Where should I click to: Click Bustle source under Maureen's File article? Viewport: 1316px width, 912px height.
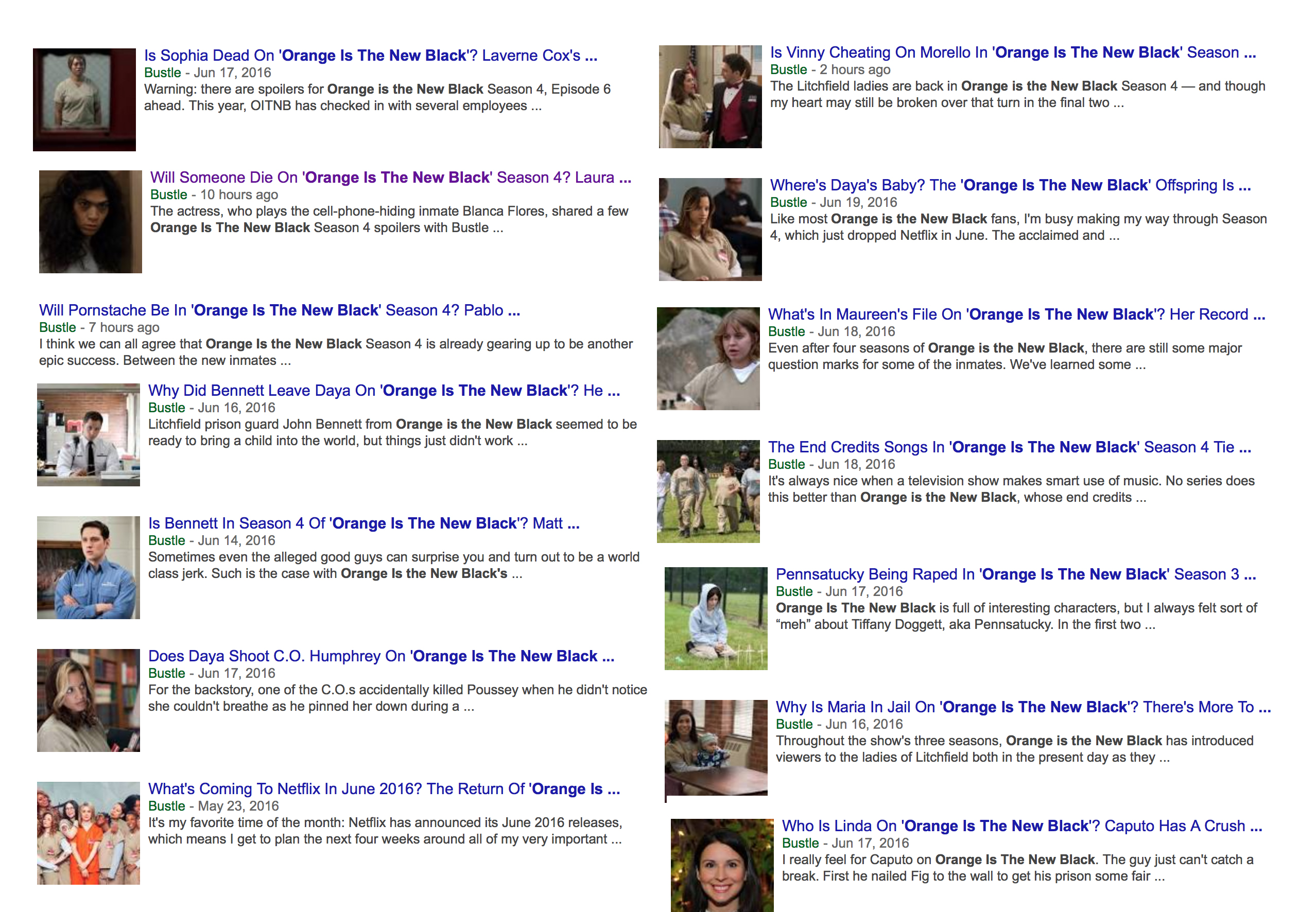click(x=786, y=331)
